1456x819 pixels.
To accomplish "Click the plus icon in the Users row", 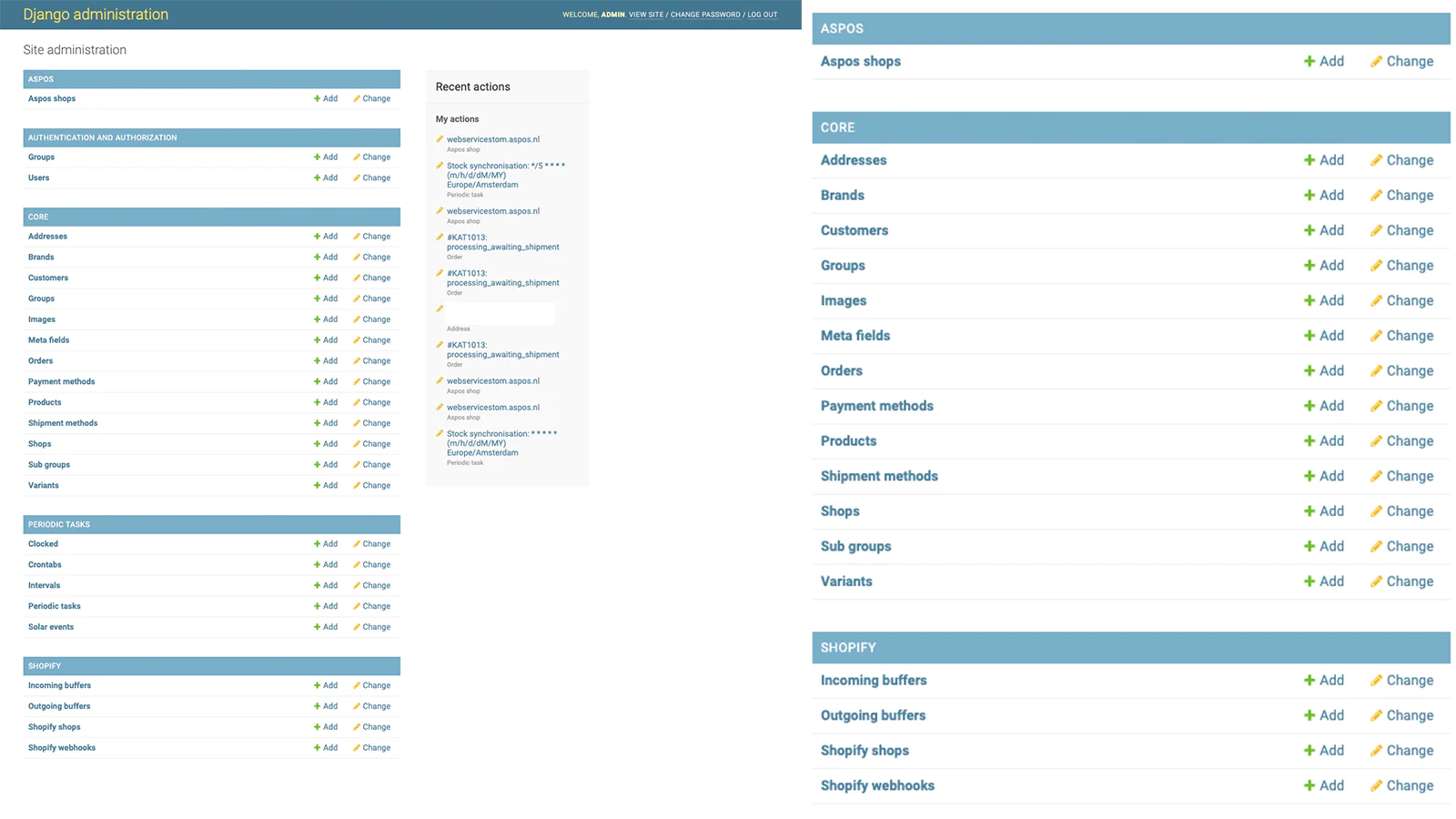I will [317, 177].
